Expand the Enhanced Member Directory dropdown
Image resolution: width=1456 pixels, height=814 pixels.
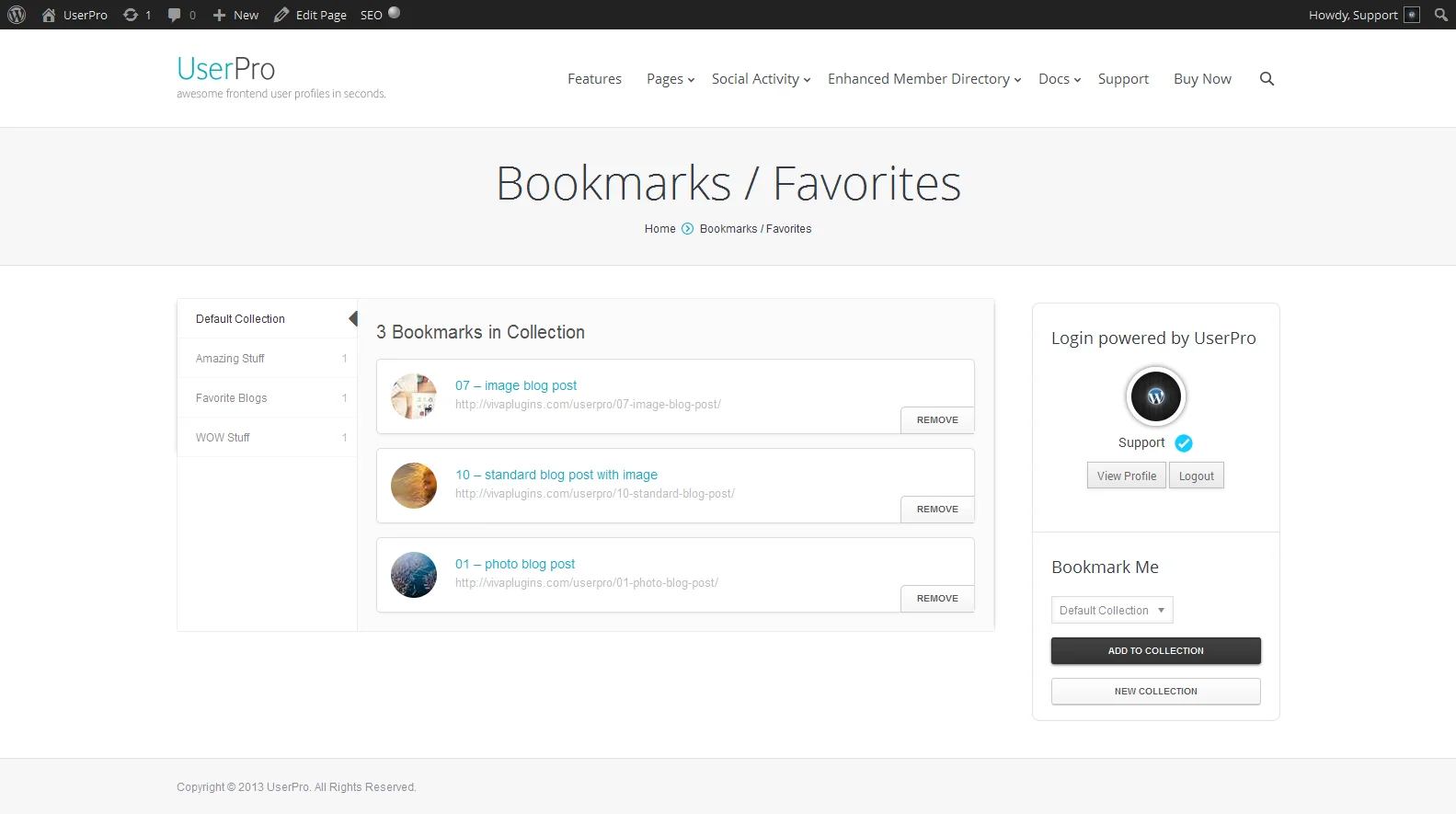click(x=924, y=79)
